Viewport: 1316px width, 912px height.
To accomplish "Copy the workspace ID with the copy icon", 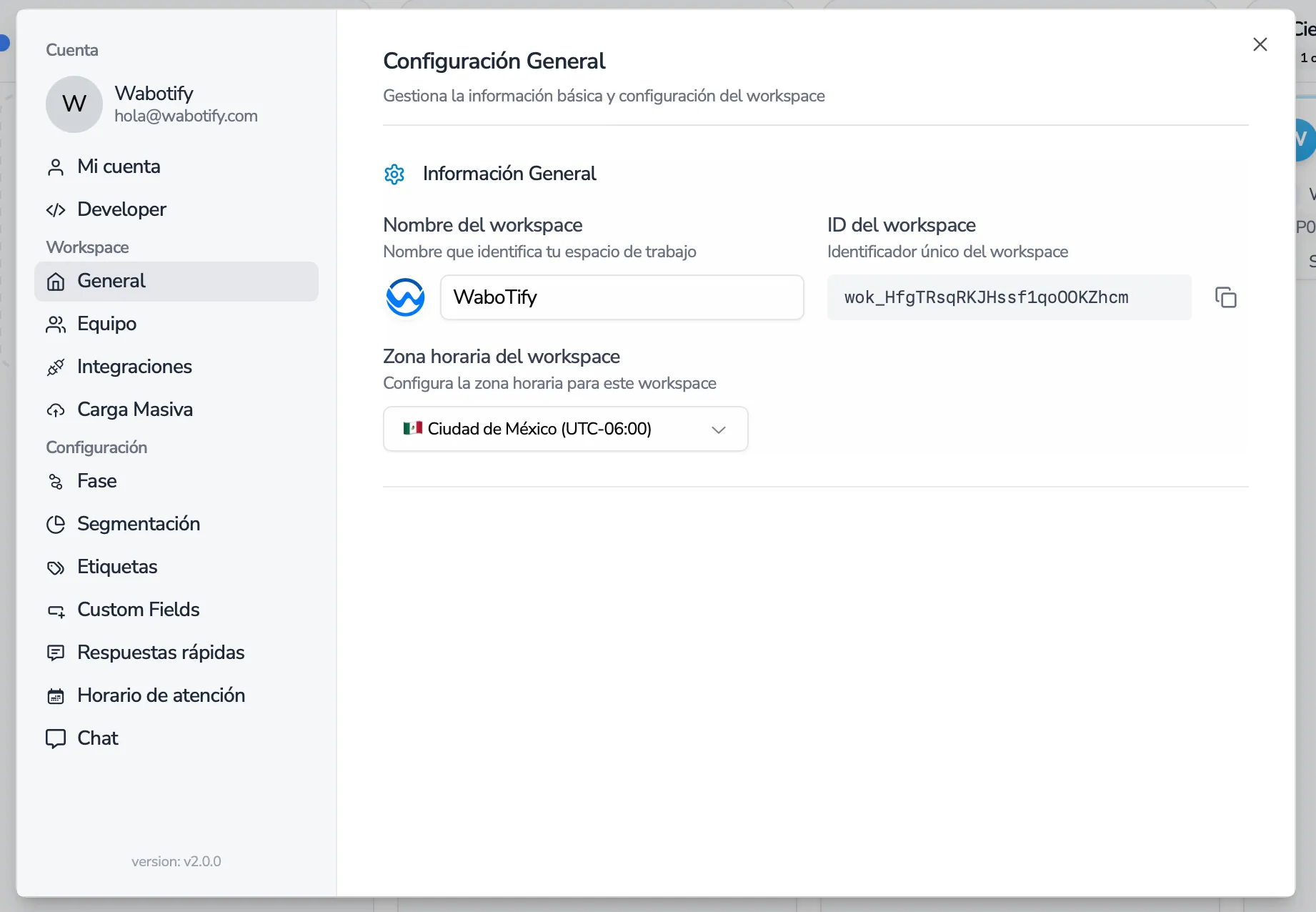I will (x=1225, y=297).
